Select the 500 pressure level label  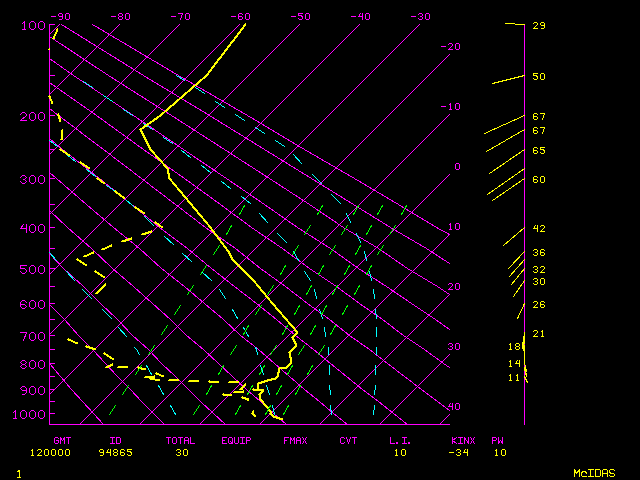pos(33,269)
